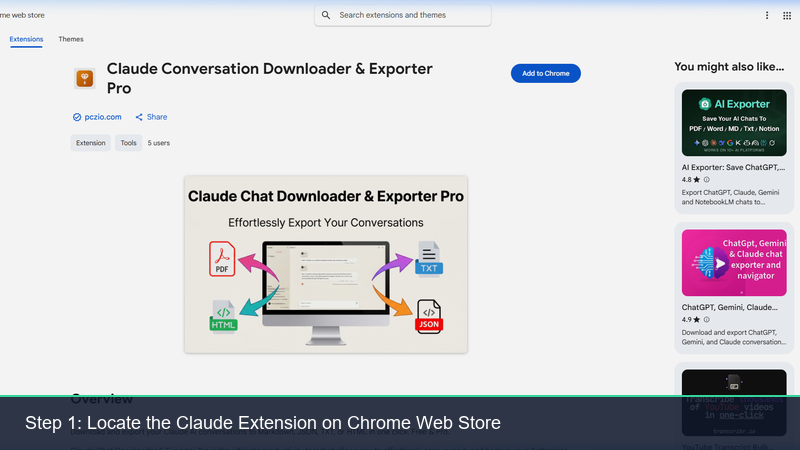Viewport: 800px width, 450px height.
Task: Click the Export ChatGPT, Claude, Gemini description text
Action: 730,197
